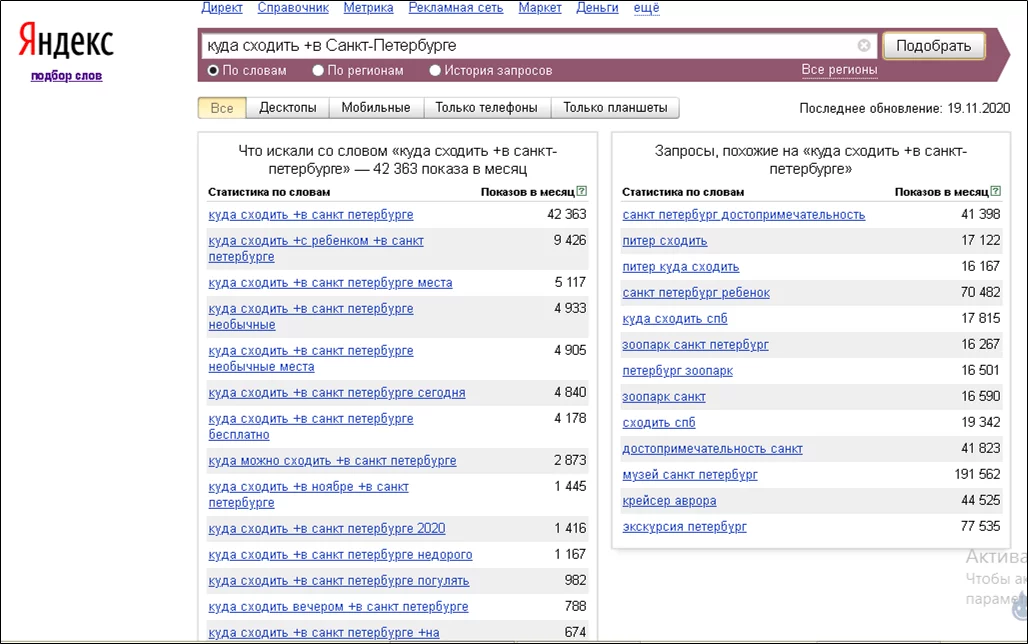Select the По словам radio button
The image size is (1028, 644).
click(x=213, y=70)
